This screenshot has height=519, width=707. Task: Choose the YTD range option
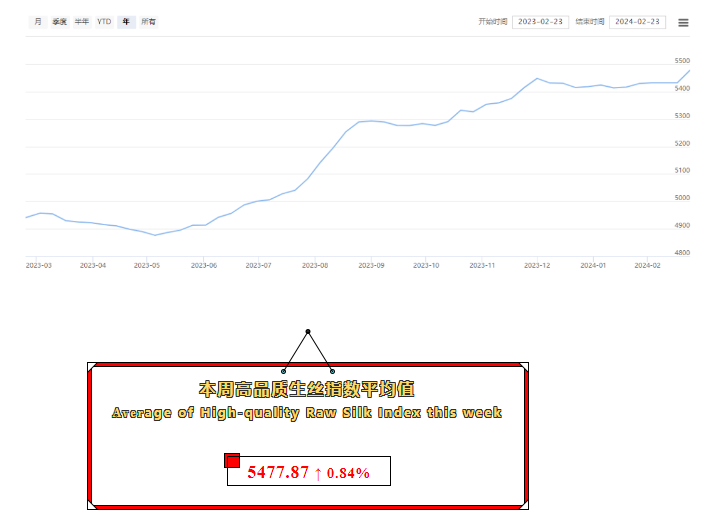pos(104,21)
